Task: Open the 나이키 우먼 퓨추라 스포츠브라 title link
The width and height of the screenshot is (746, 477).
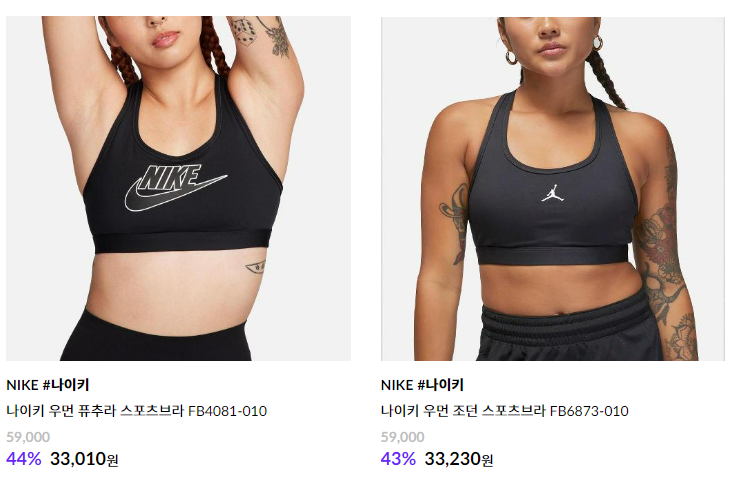Action: (95, 411)
